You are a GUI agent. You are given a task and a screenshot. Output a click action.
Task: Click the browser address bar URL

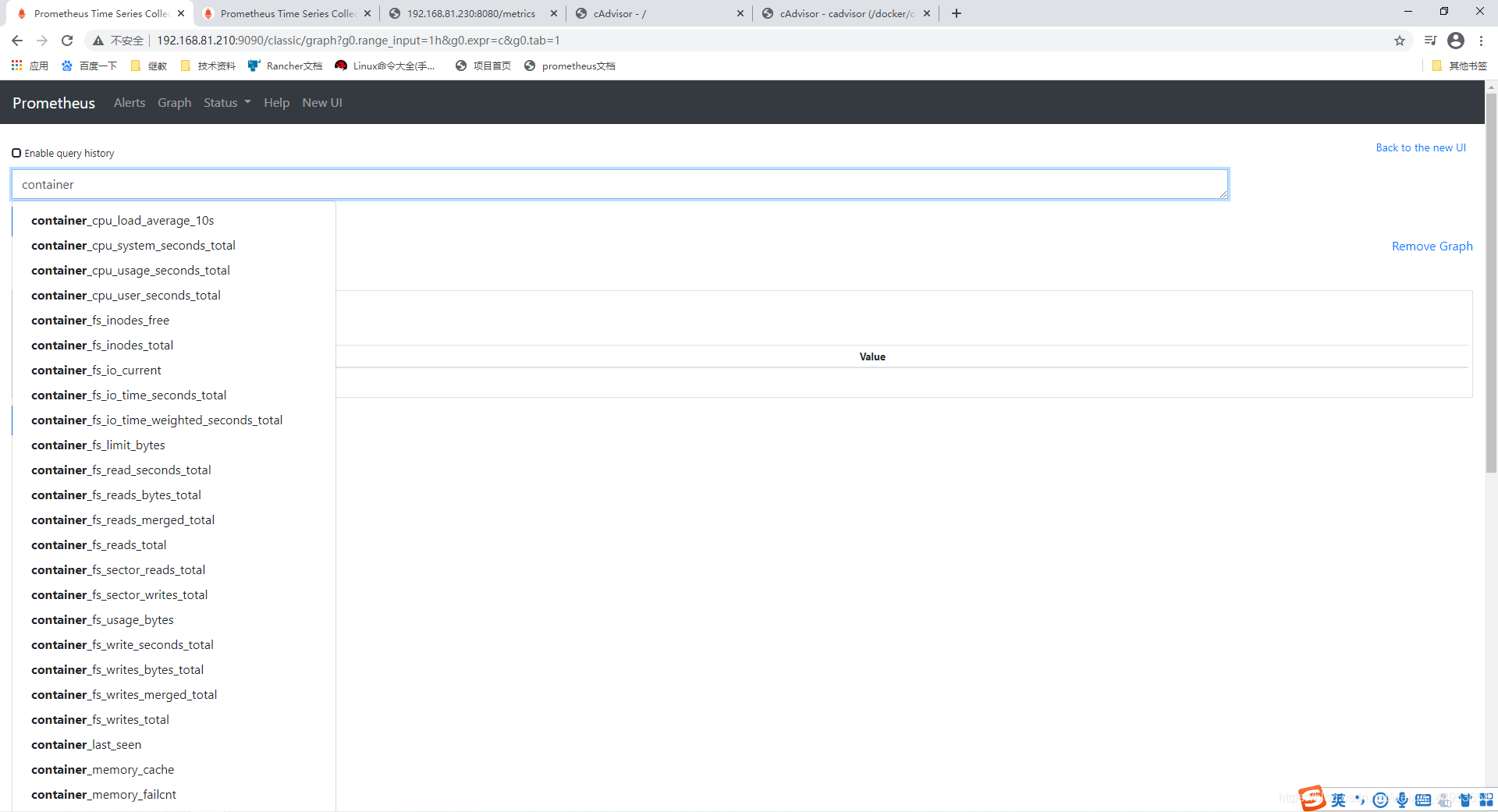coord(359,41)
